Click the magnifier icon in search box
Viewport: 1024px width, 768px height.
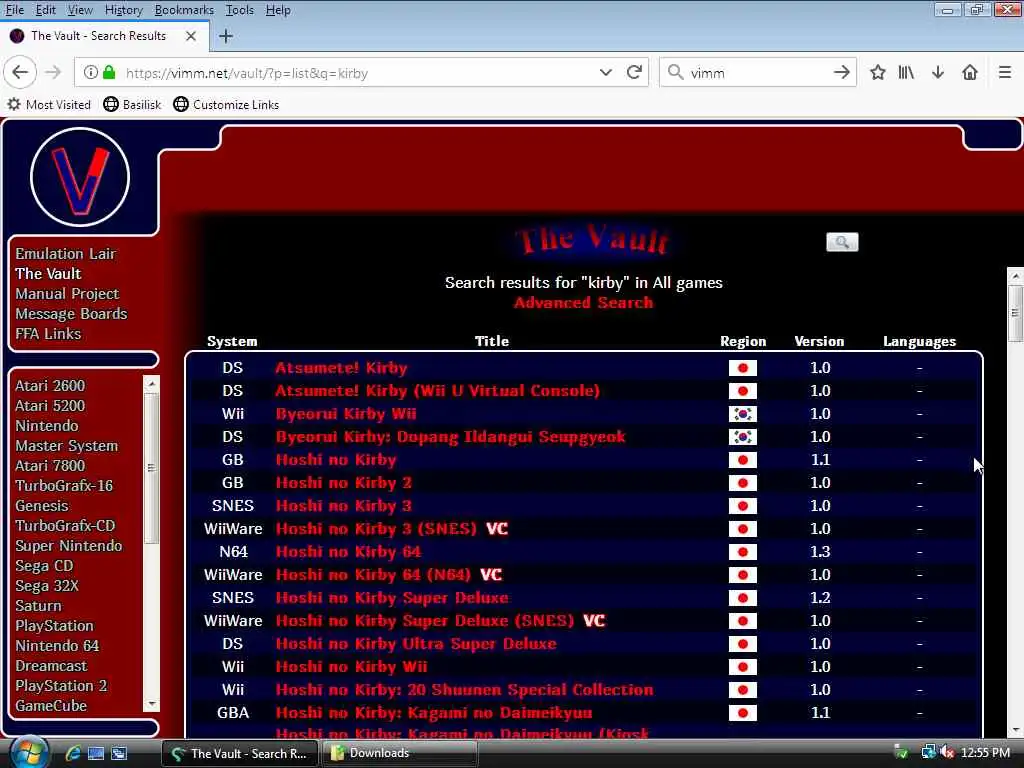(x=676, y=72)
